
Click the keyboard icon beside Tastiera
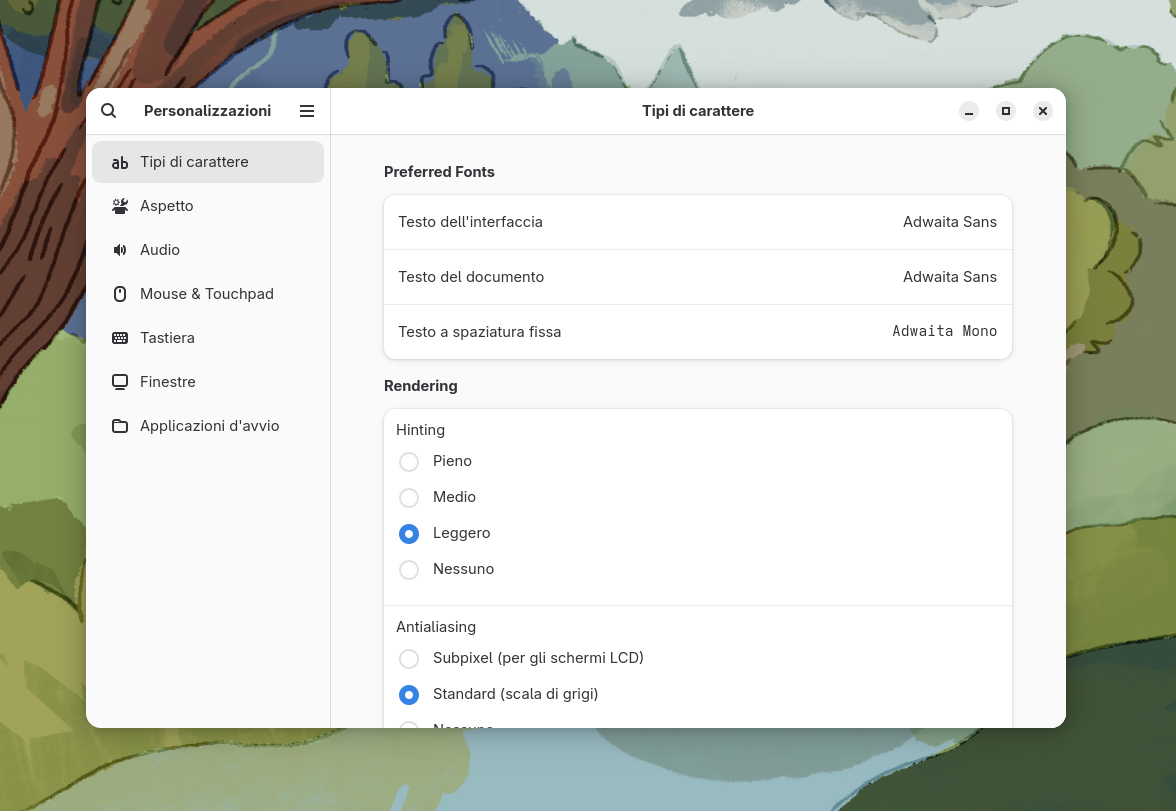tap(120, 338)
